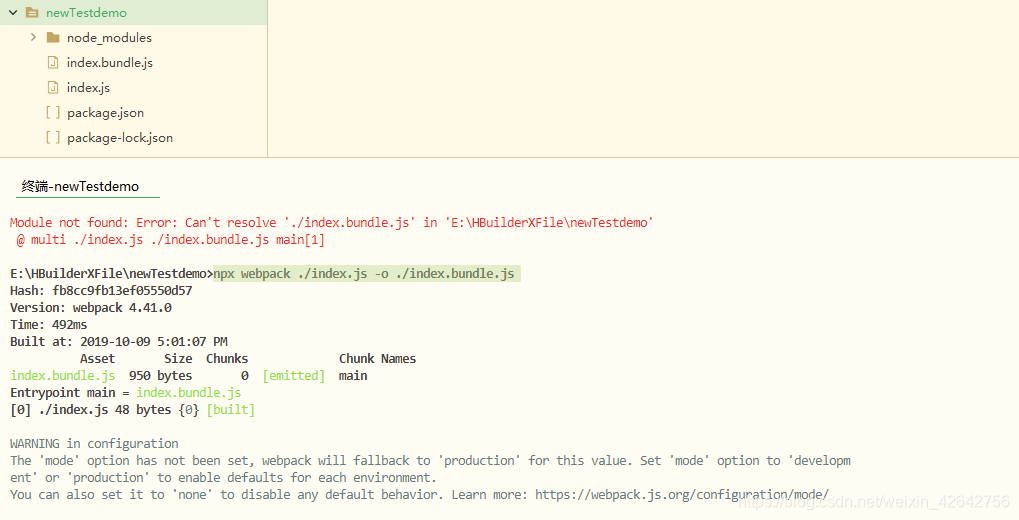Click the highlighted npx webpack command
This screenshot has width=1019, height=520.
365,274
